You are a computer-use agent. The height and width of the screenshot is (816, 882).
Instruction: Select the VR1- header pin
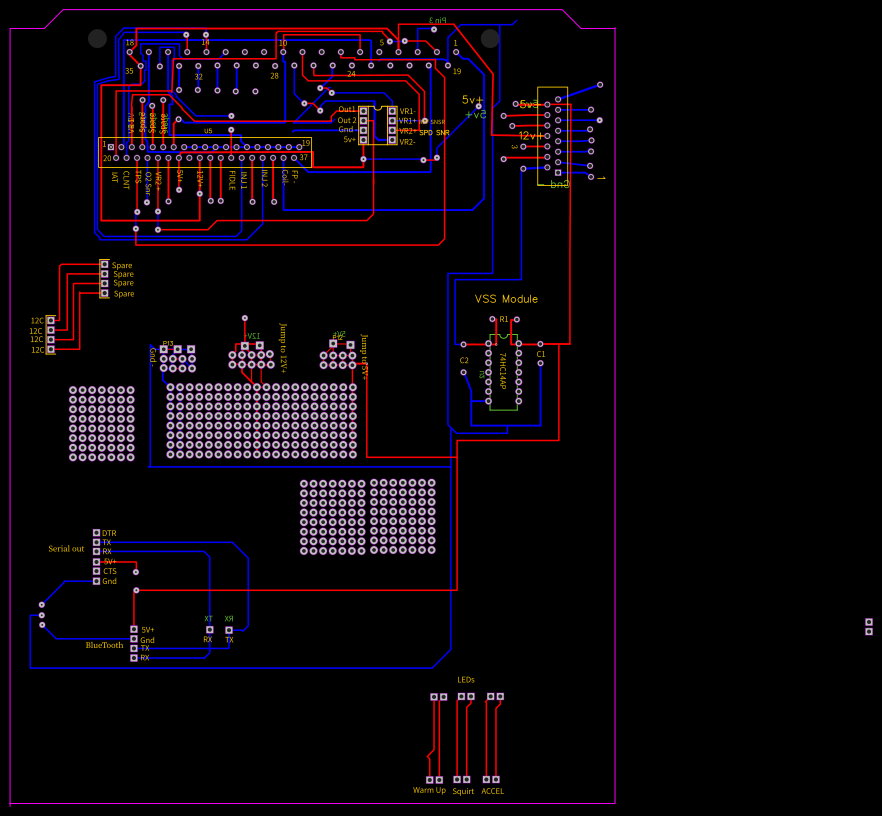coord(392,110)
